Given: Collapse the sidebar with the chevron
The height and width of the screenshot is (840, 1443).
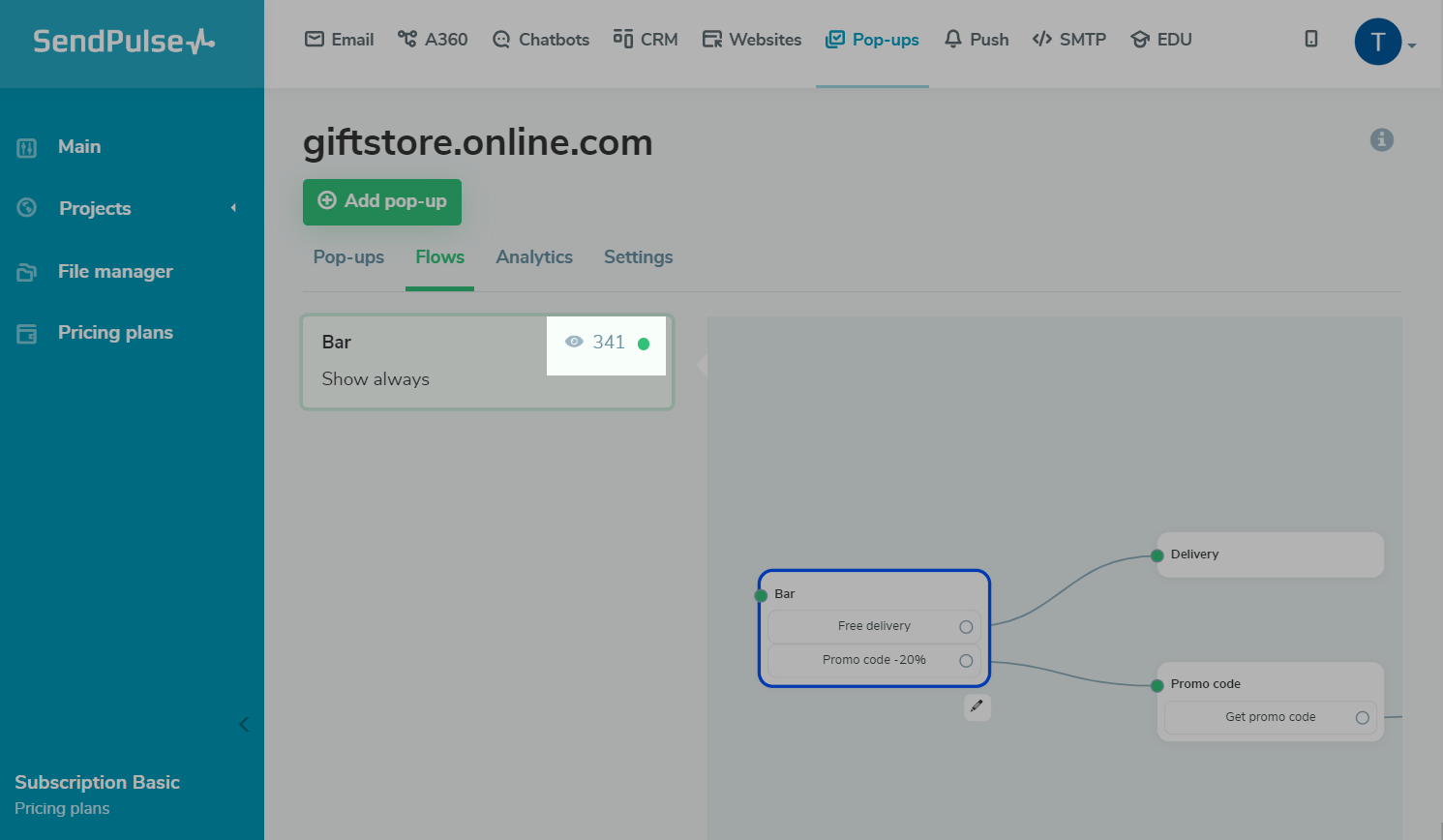Looking at the screenshot, I should 244,724.
